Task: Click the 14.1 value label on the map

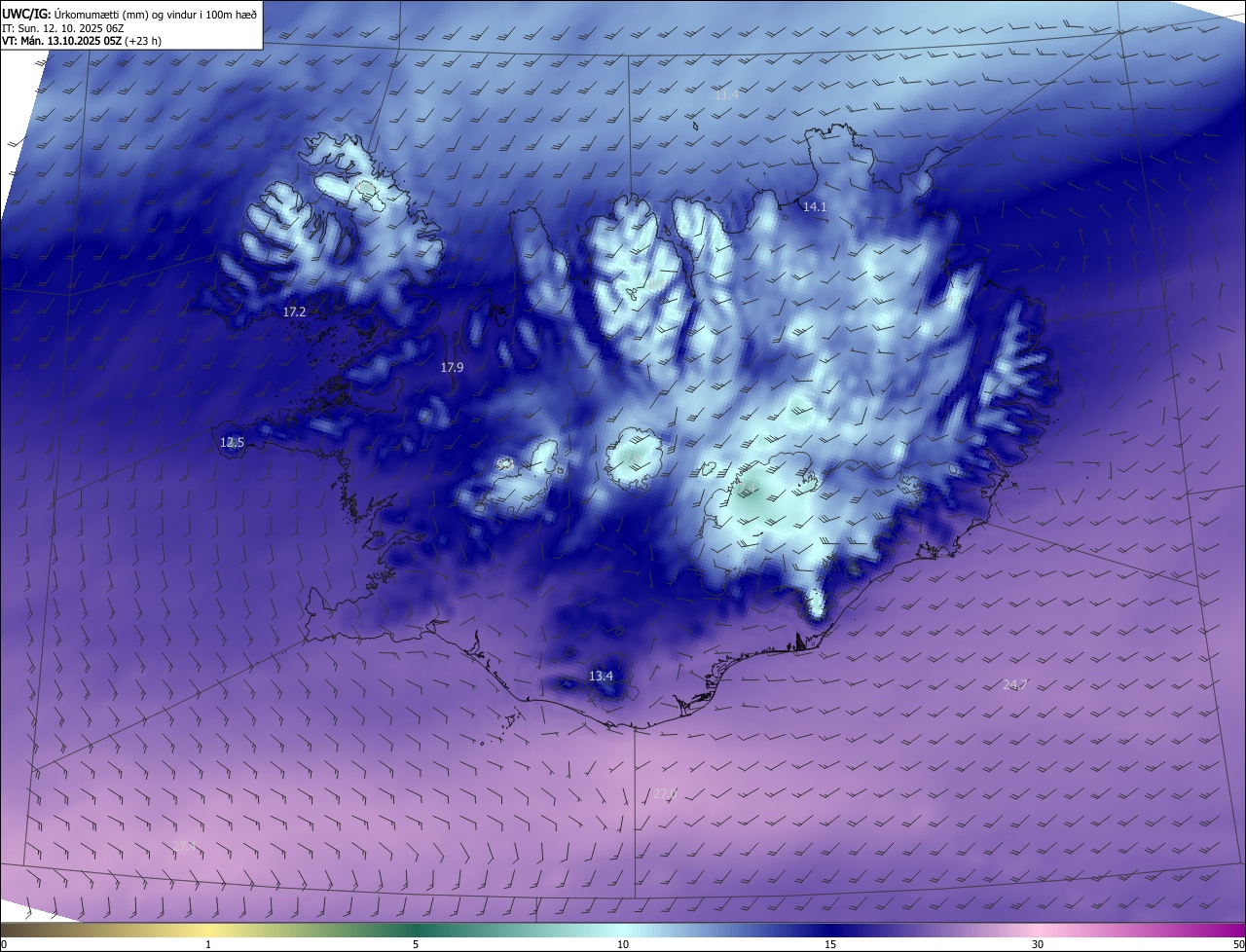Action: [x=814, y=206]
